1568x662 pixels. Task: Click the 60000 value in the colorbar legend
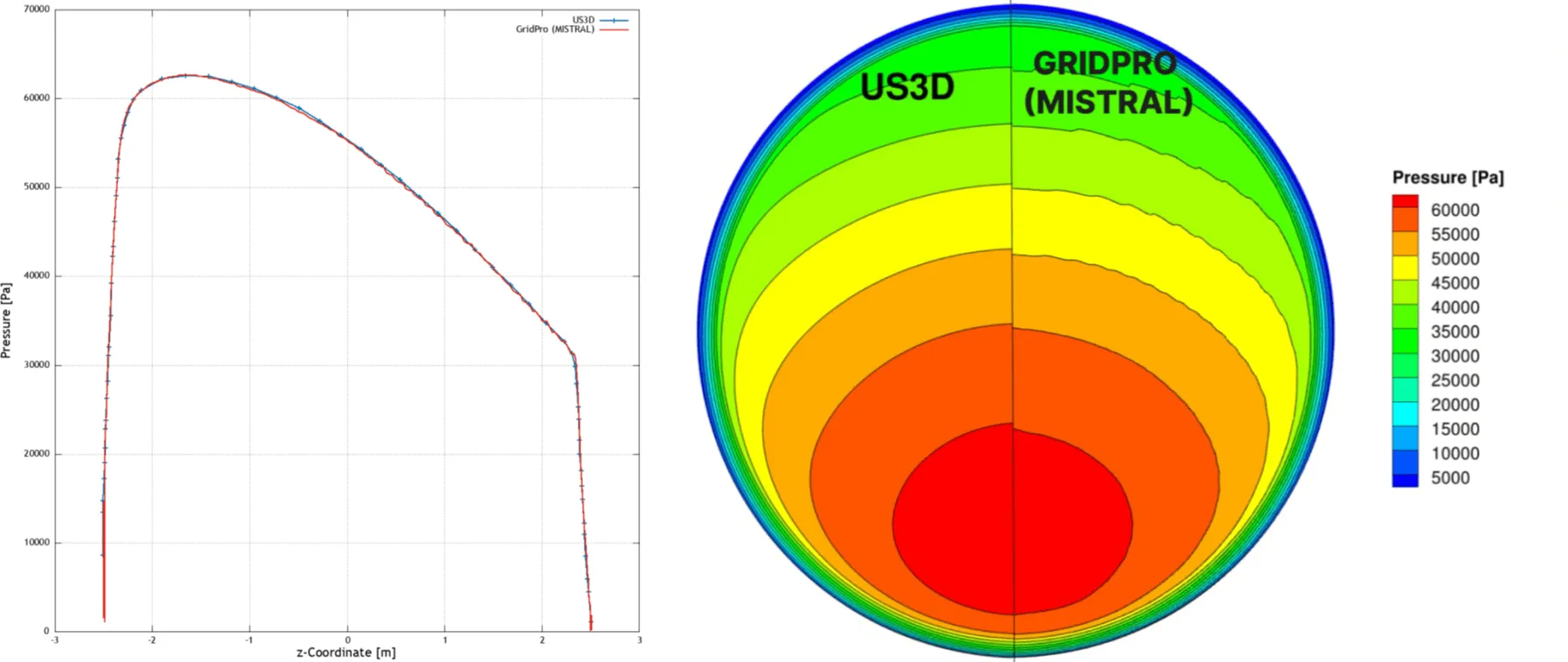pos(1455,210)
